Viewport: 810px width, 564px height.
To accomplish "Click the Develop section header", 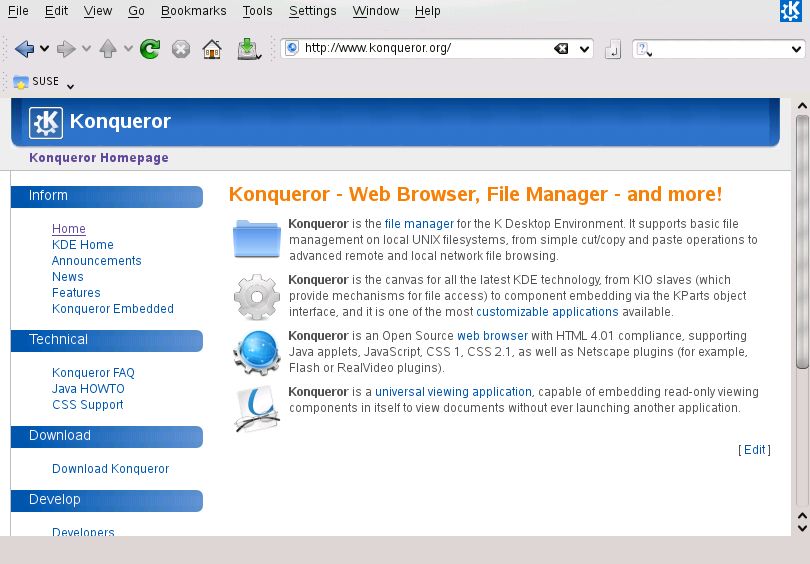I will [106, 500].
